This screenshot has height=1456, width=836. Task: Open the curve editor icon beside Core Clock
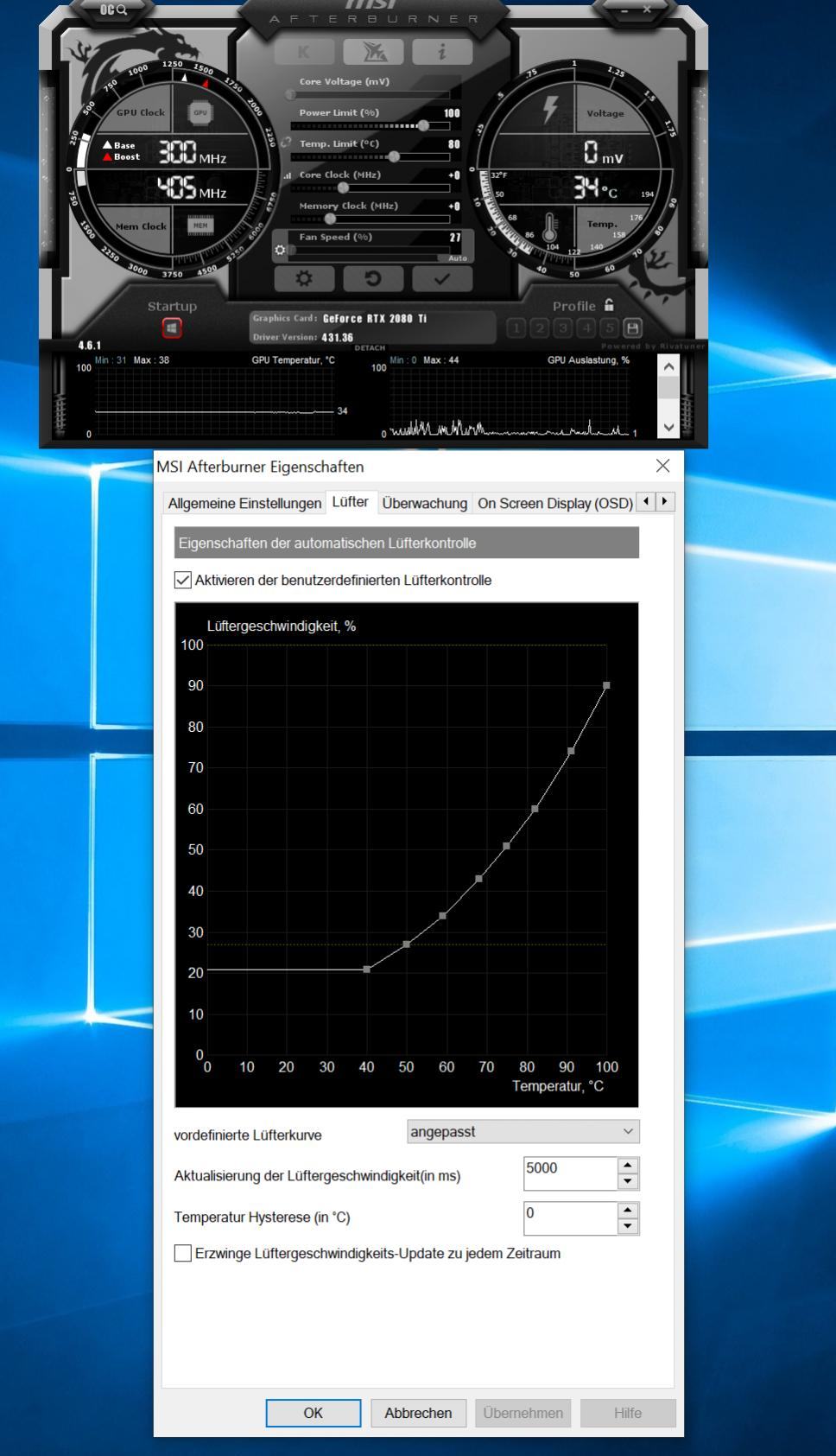click(x=288, y=175)
